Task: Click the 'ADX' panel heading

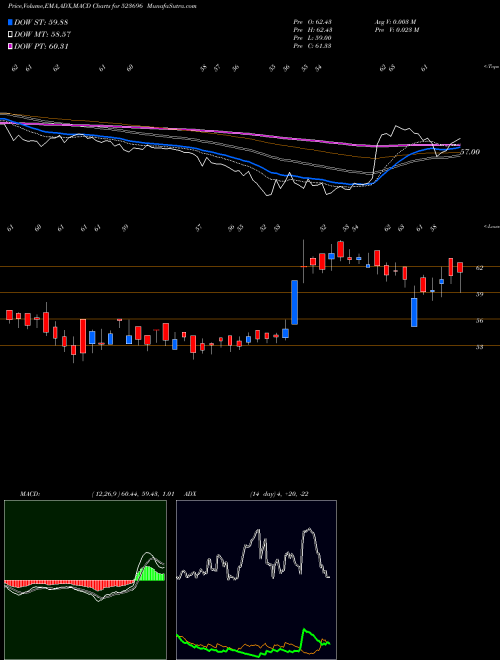Action: pyautogui.click(x=190, y=494)
